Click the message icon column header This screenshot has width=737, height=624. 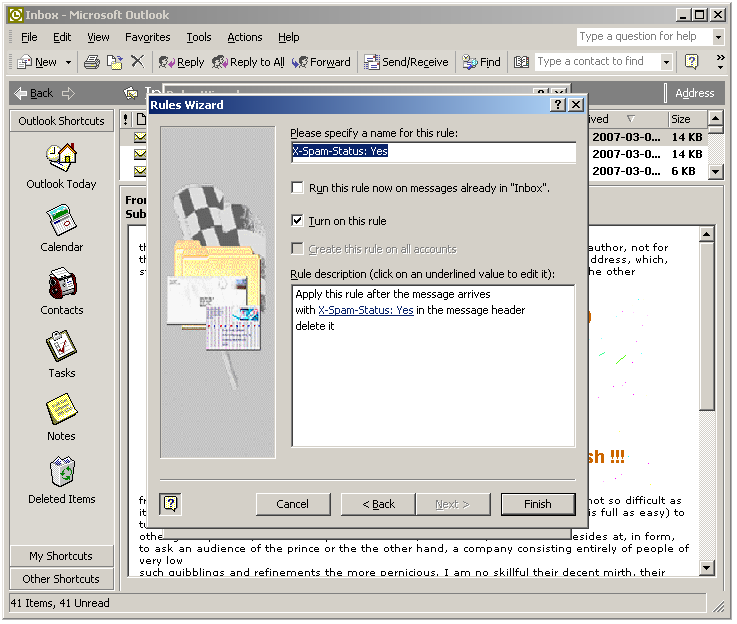[x=141, y=119]
